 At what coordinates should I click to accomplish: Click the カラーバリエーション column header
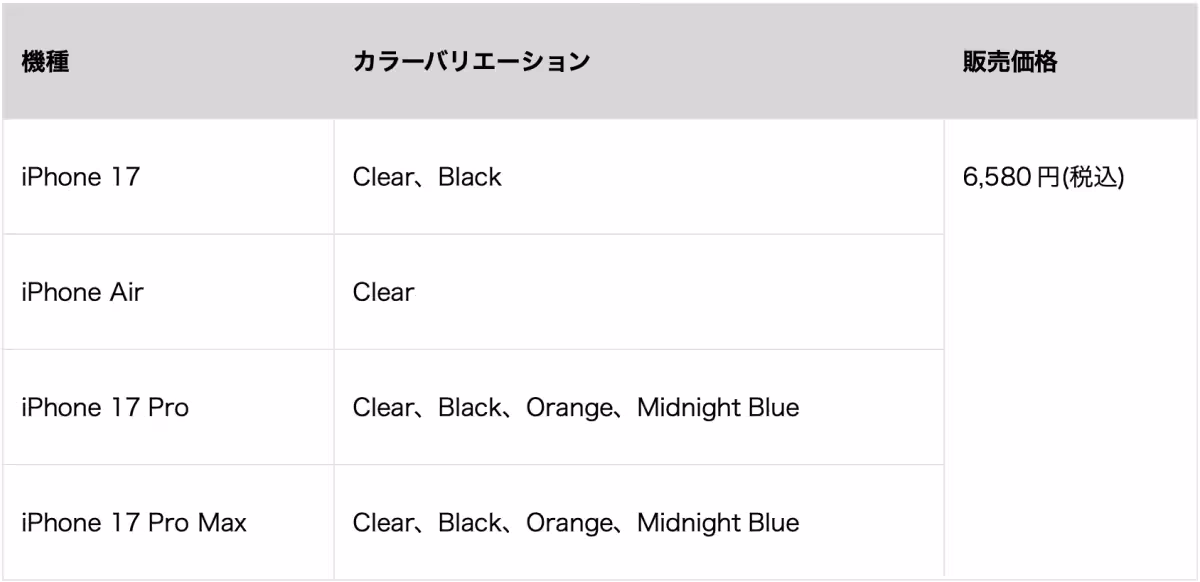point(471,61)
